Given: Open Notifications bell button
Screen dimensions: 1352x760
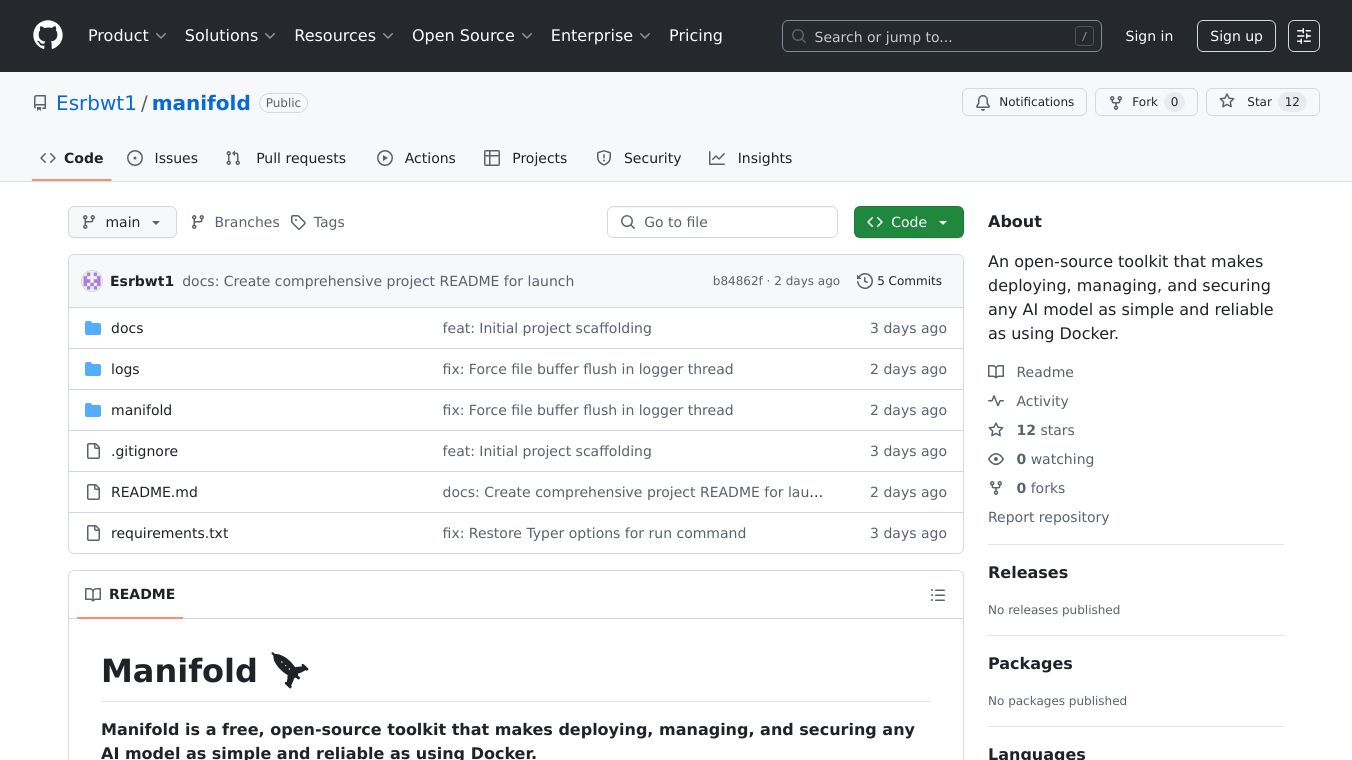Looking at the screenshot, I should (1024, 102).
